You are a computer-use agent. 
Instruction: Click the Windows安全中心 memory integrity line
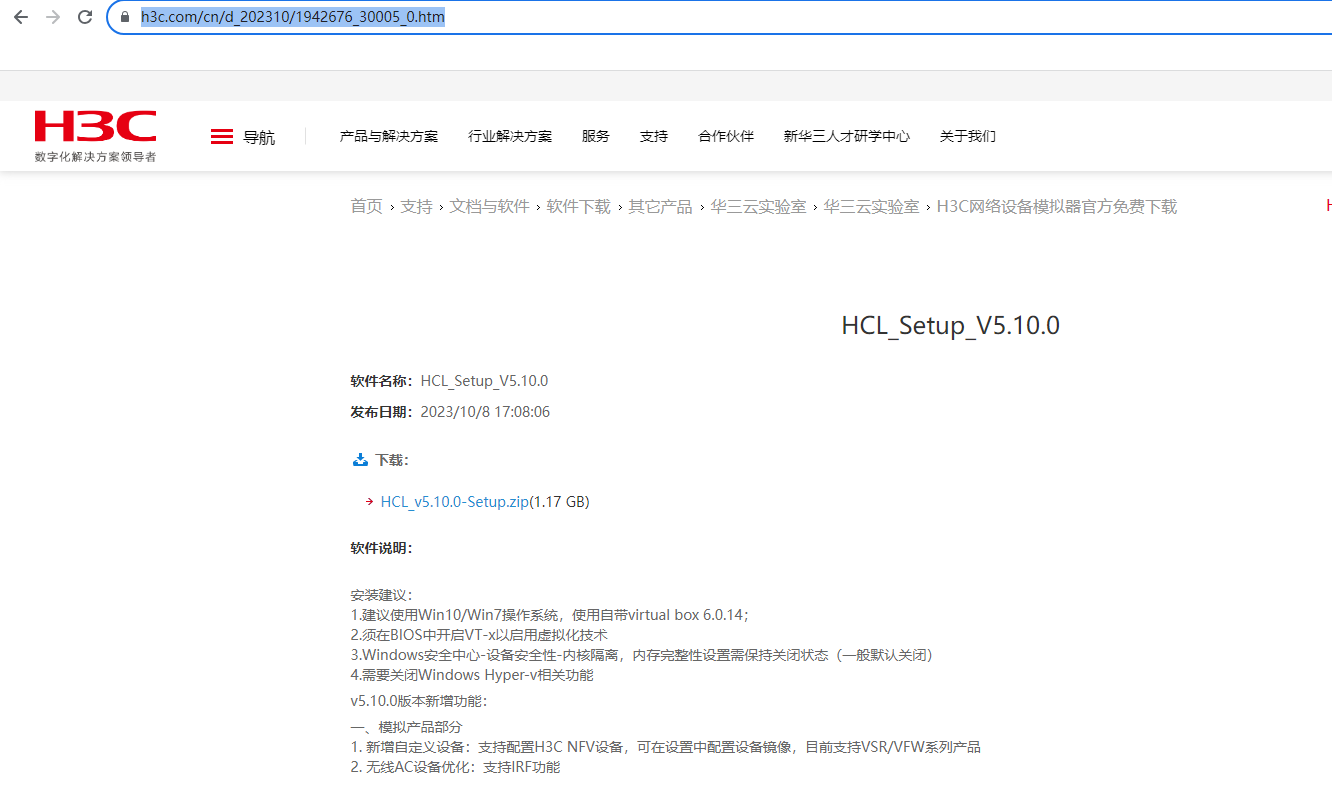pos(641,655)
